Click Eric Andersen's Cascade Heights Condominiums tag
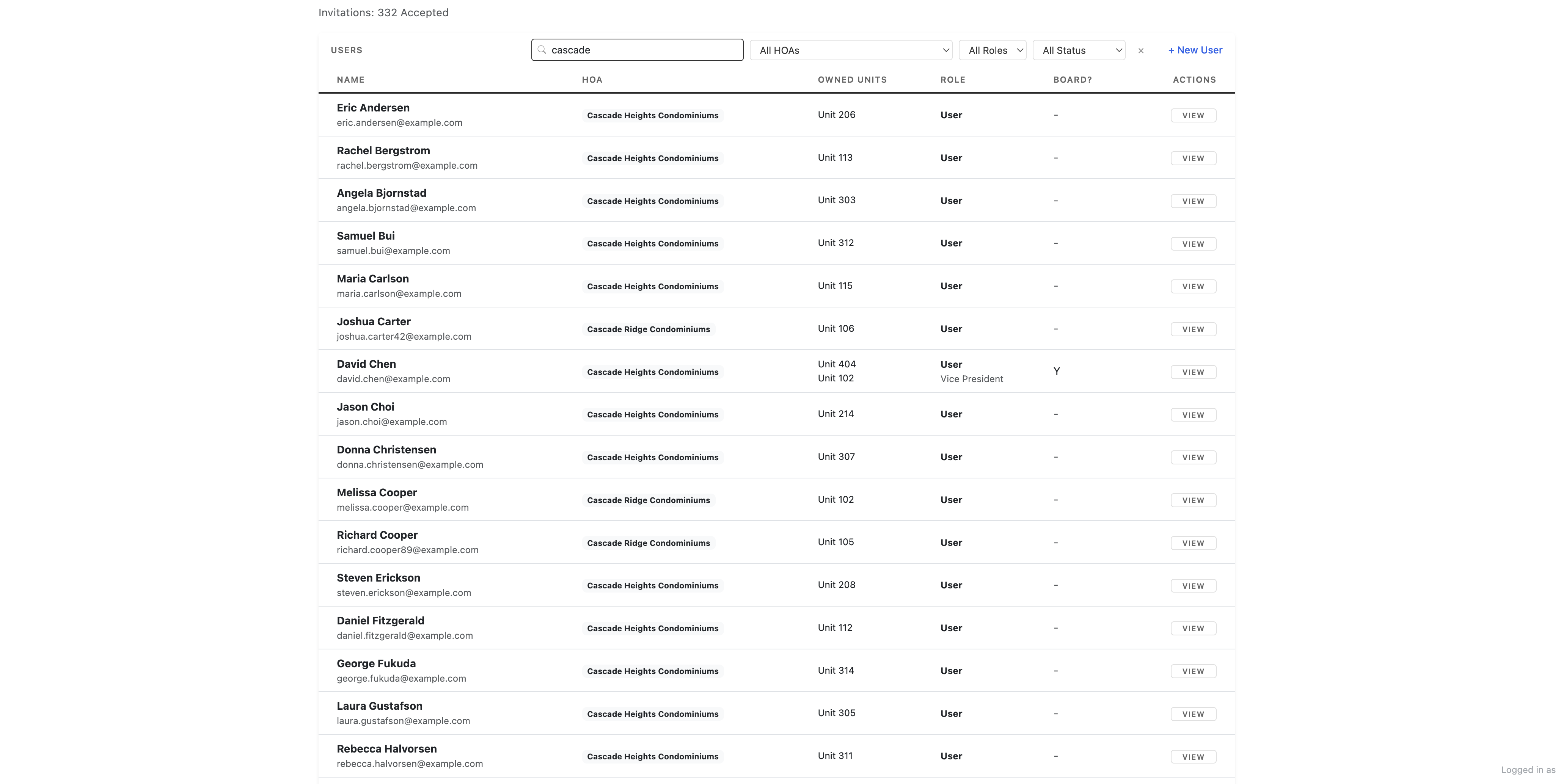 [x=653, y=116]
